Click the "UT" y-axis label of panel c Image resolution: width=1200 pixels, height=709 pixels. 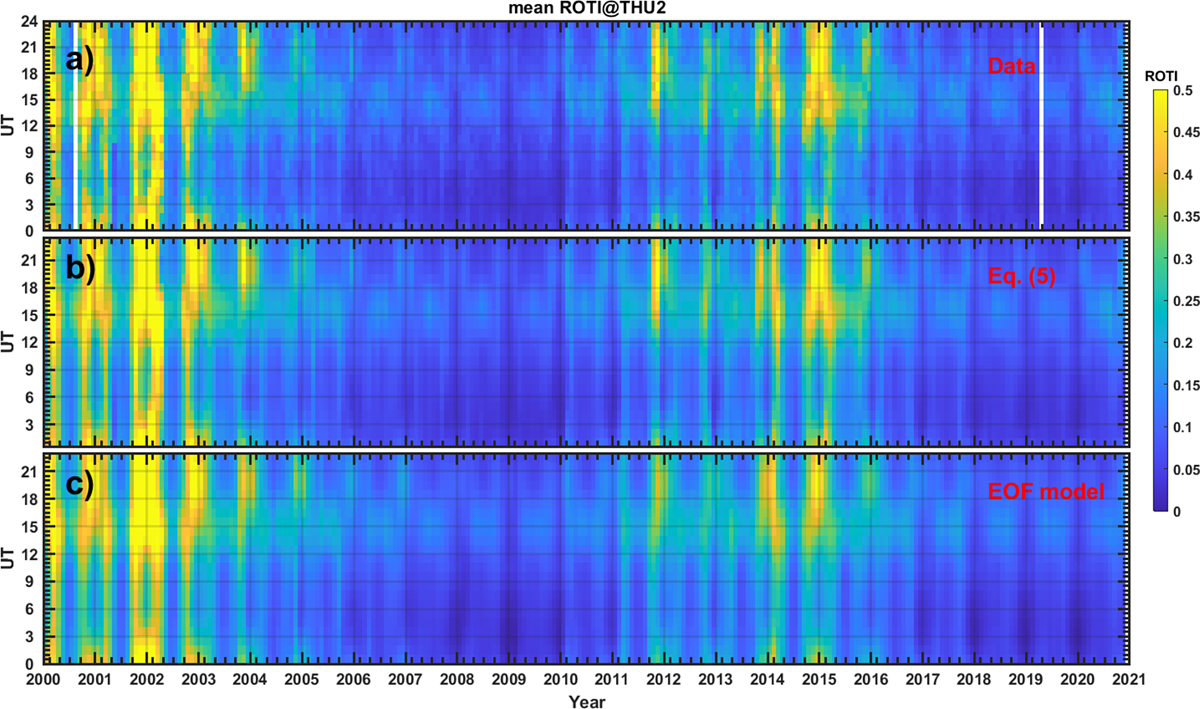(x=9, y=557)
